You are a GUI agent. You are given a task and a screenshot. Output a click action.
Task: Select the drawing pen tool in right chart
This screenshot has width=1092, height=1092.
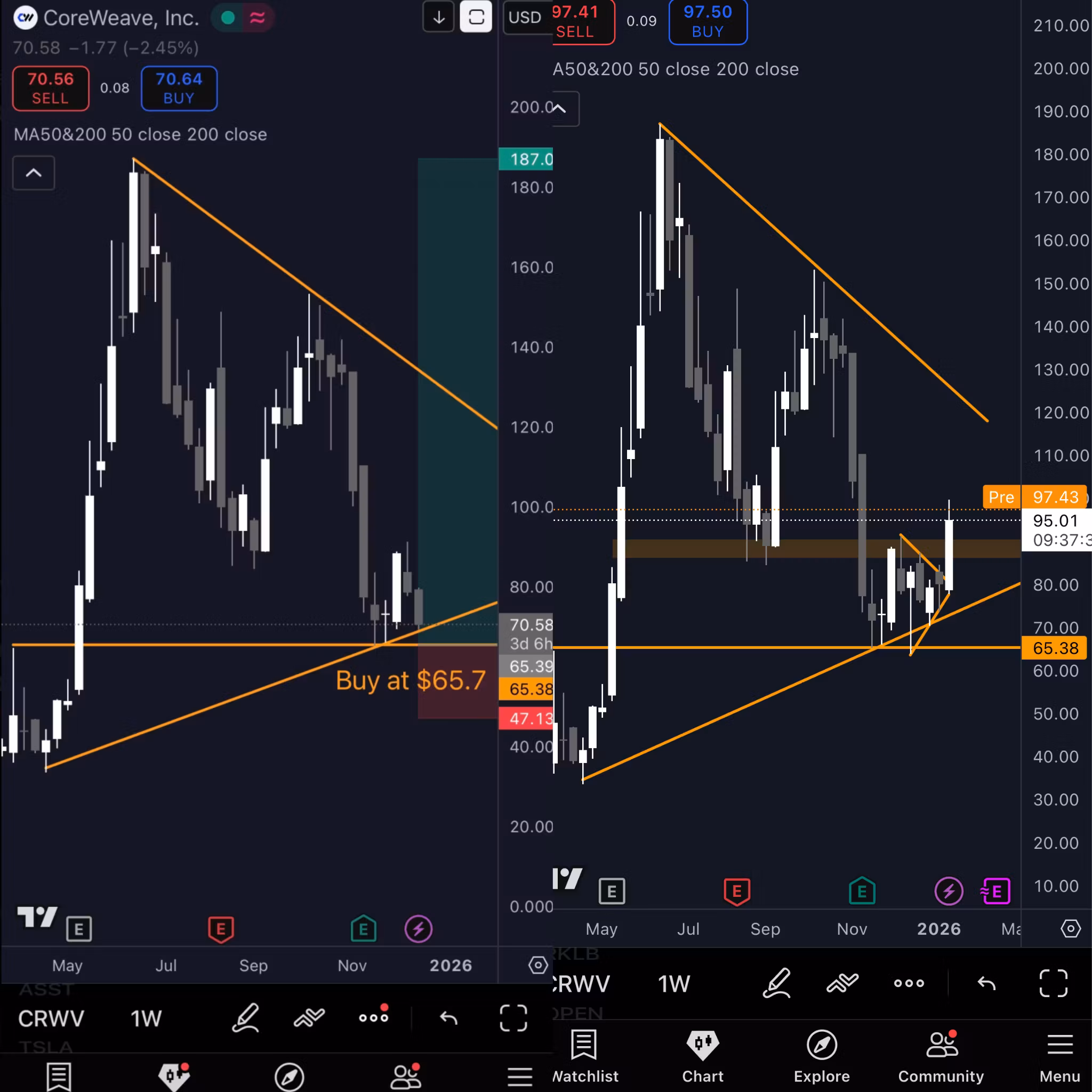click(x=776, y=983)
